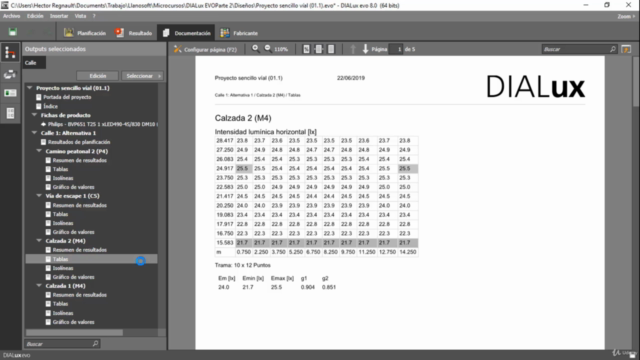The height and width of the screenshot is (360, 640).
Task: Collapse Fichas de producto node
Action: (34, 115)
